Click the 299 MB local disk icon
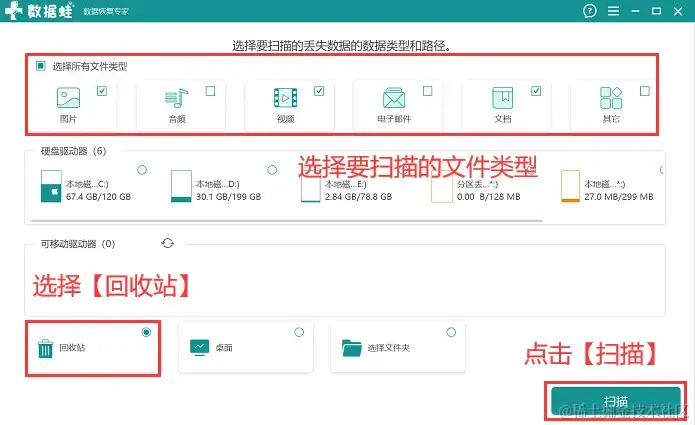The height and width of the screenshot is (425, 695). pyautogui.click(x=570, y=186)
